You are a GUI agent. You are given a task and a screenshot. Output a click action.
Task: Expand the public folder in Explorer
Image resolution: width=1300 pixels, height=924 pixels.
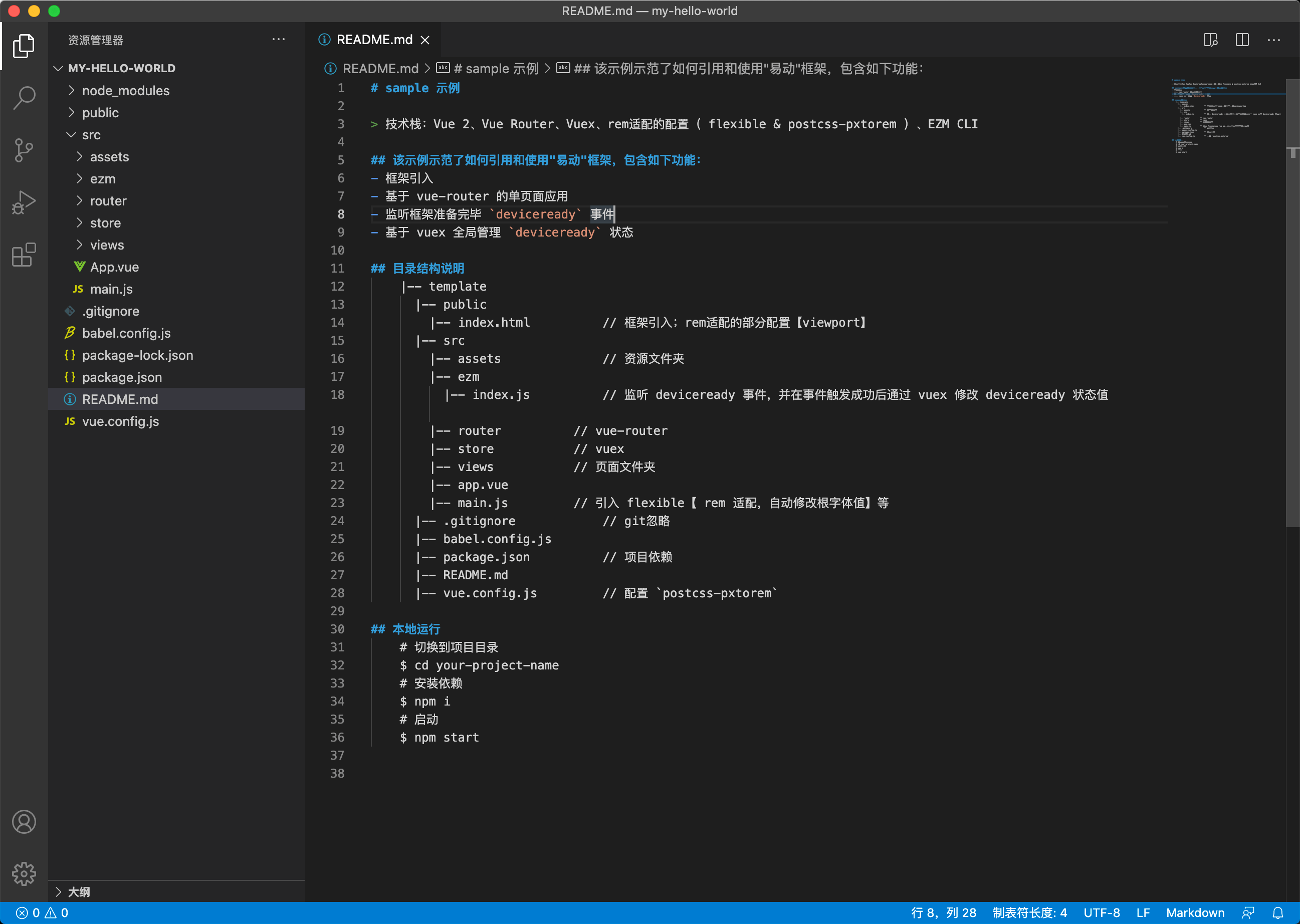pos(99,112)
